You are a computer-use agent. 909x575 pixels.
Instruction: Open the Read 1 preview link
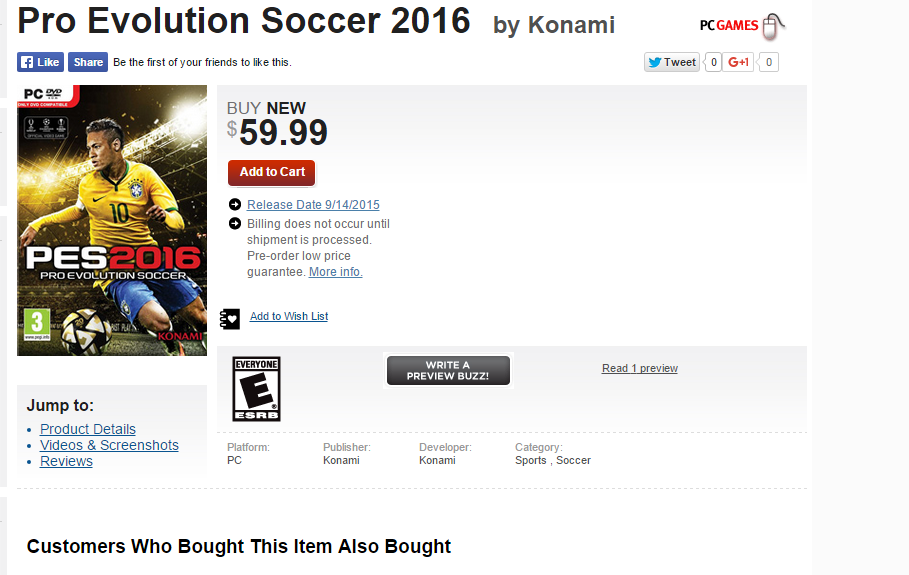tap(640, 369)
